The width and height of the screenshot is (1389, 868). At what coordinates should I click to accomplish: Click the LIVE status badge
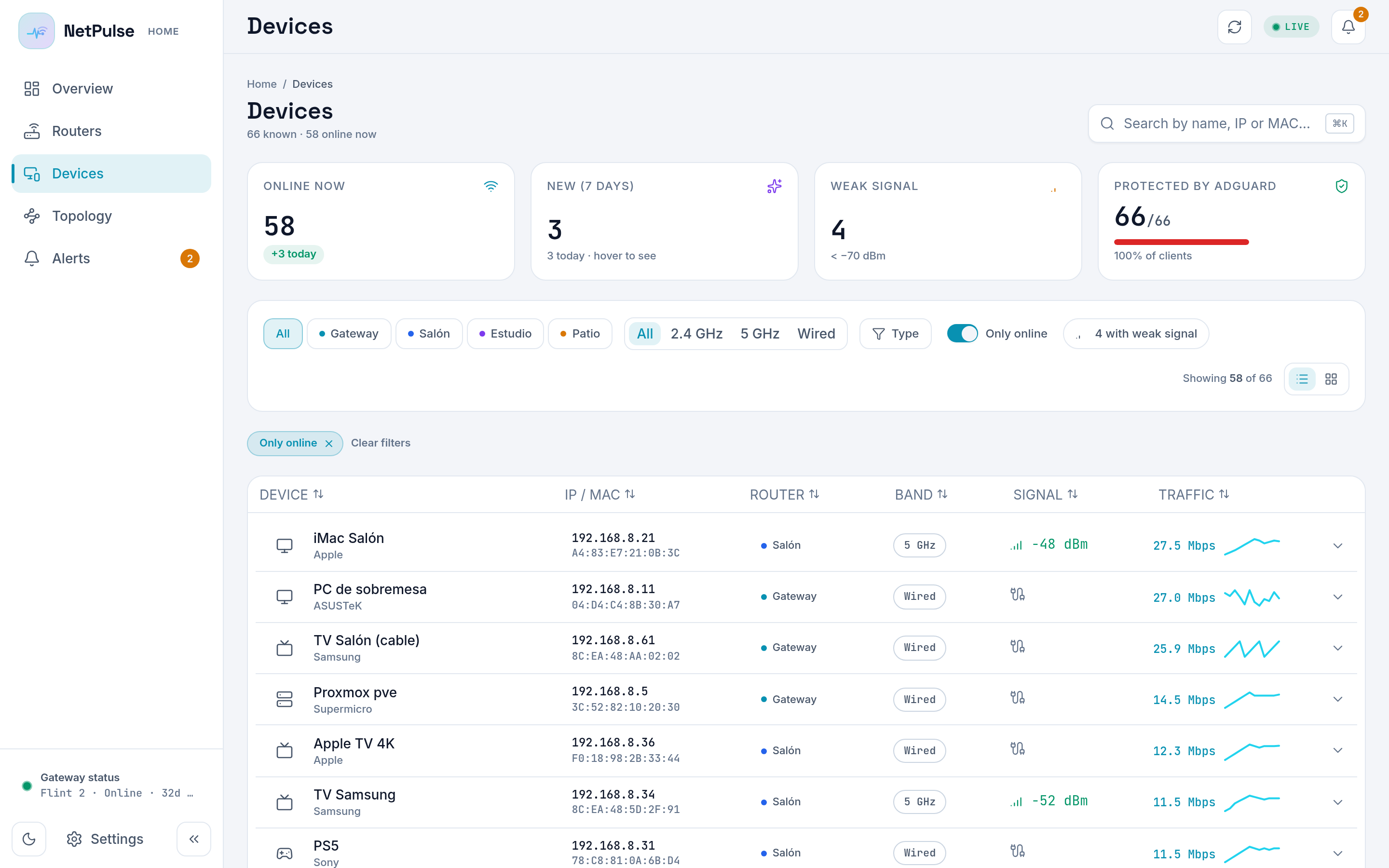tap(1291, 27)
